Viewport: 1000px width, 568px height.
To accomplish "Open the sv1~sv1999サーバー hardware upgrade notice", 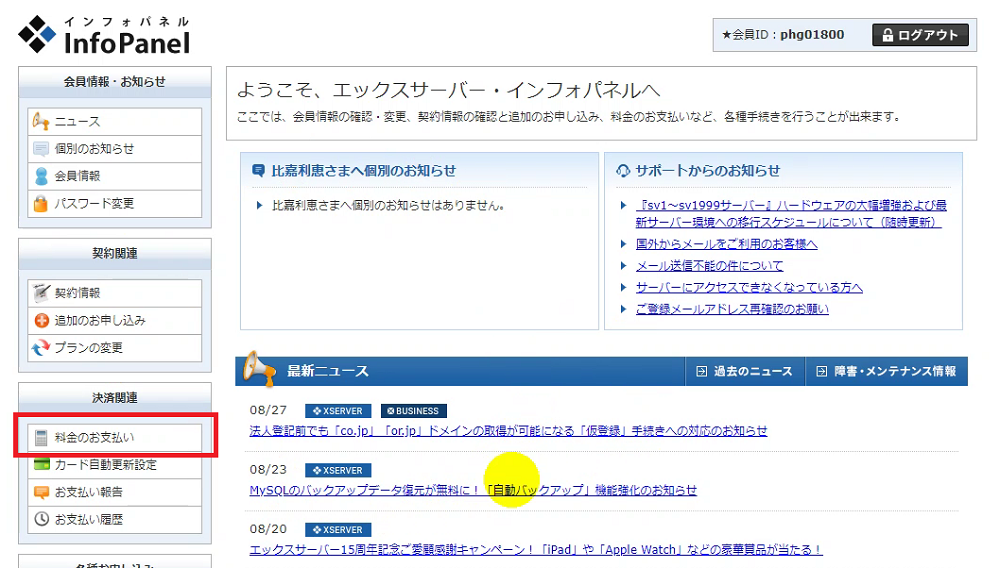I will [791, 214].
